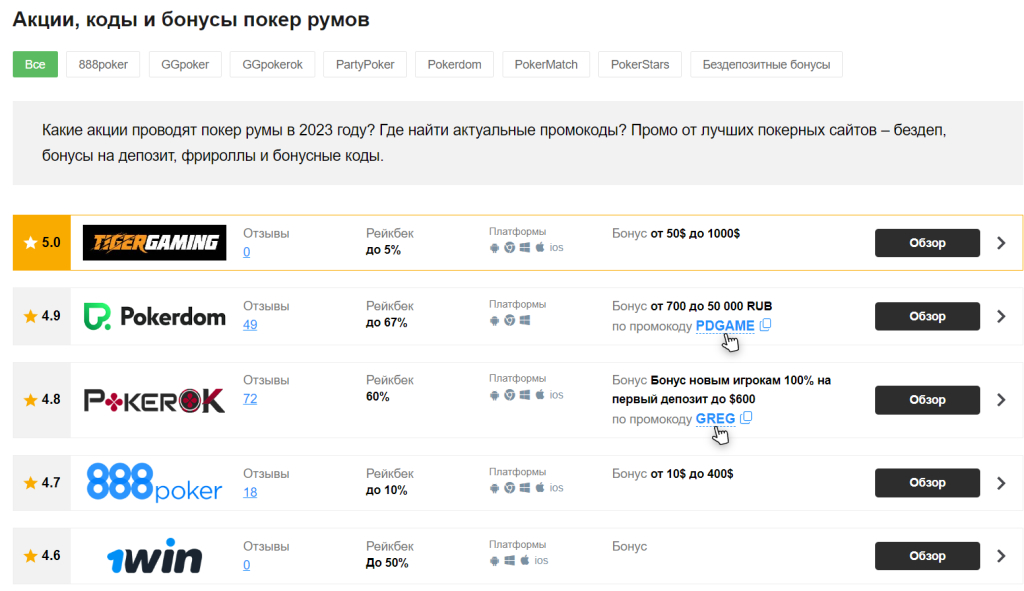Click the star next to rating 4.8
The width and height of the screenshot is (1024, 591).
(x=30, y=400)
